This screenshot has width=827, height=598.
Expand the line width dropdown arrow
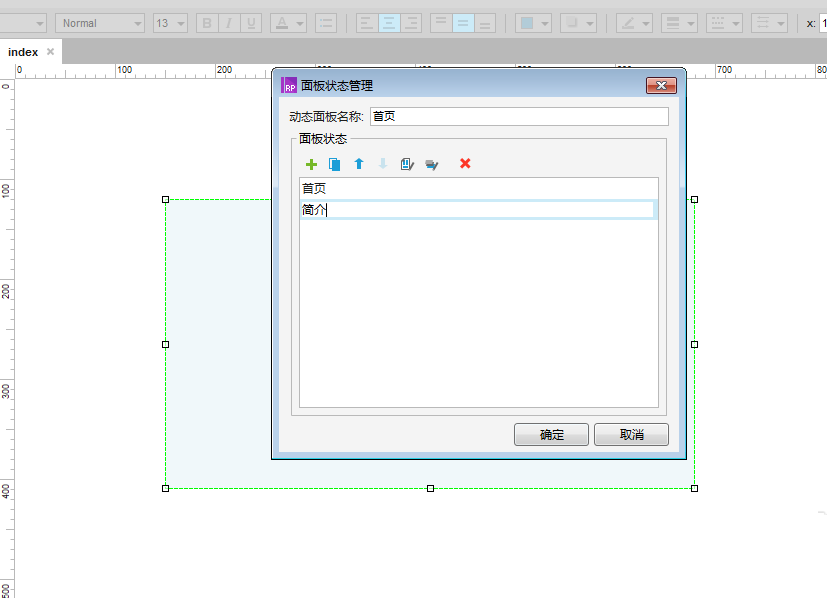pos(691,24)
